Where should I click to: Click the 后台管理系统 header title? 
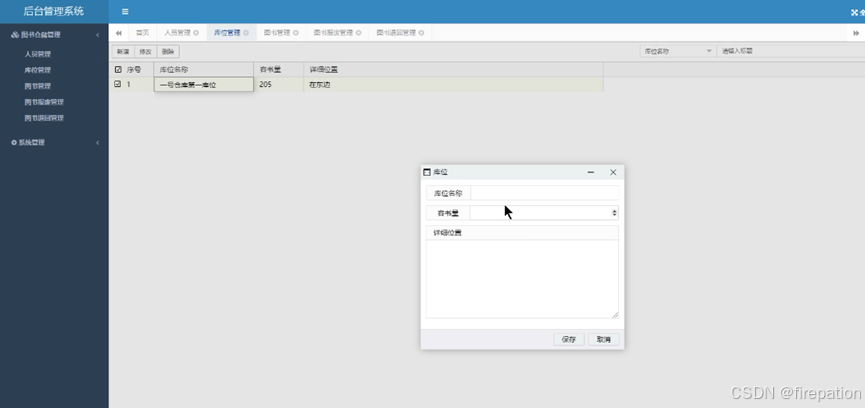tap(54, 12)
